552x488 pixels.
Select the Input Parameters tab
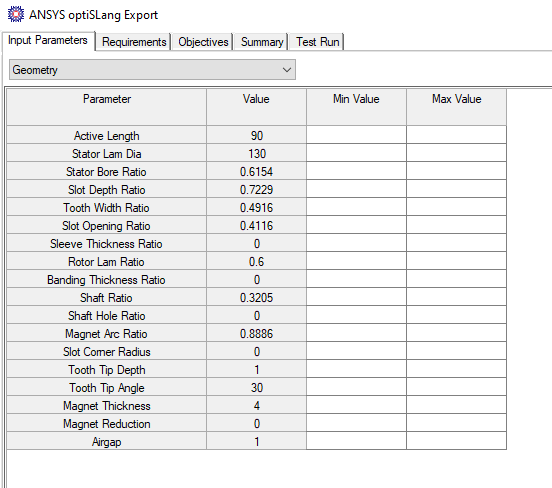click(x=48, y=40)
